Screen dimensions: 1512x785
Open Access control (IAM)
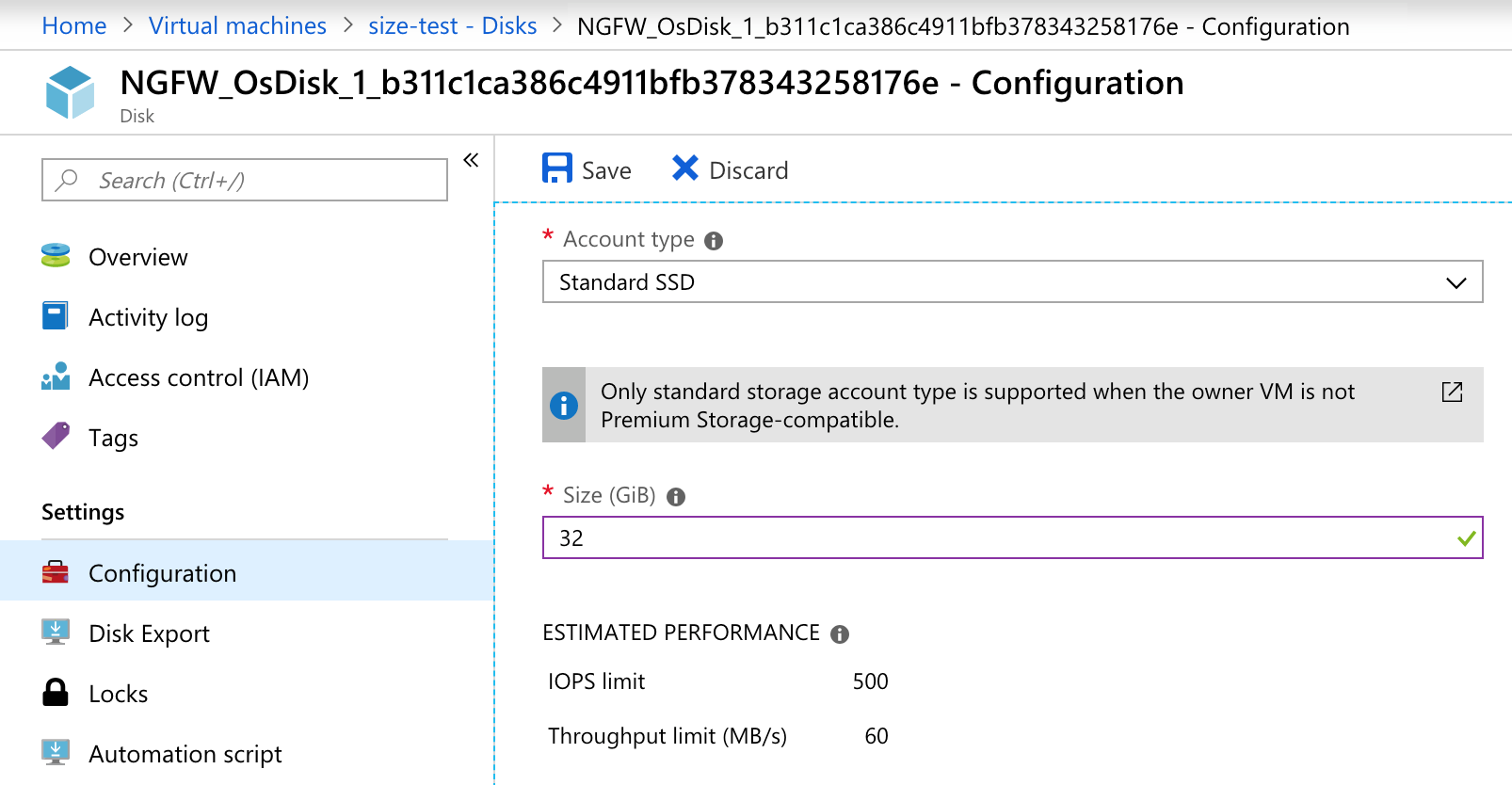click(x=199, y=377)
